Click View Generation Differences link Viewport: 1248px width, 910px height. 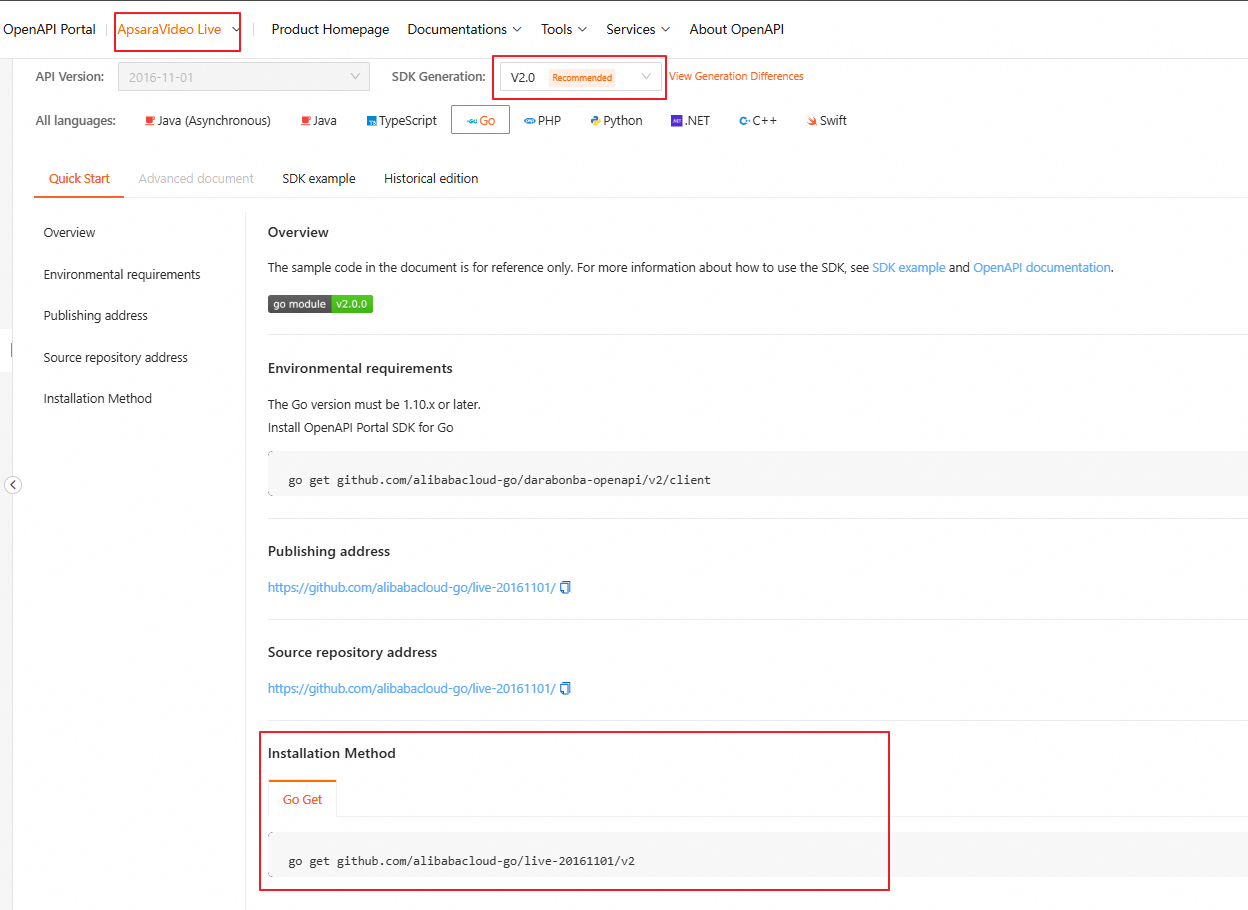coord(736,76)
